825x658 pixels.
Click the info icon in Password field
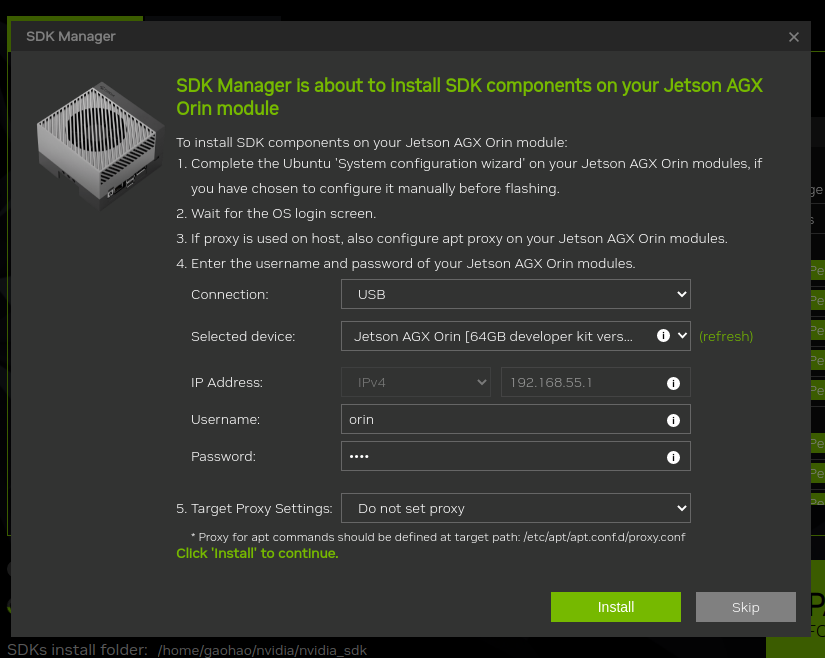coord(673,457)
